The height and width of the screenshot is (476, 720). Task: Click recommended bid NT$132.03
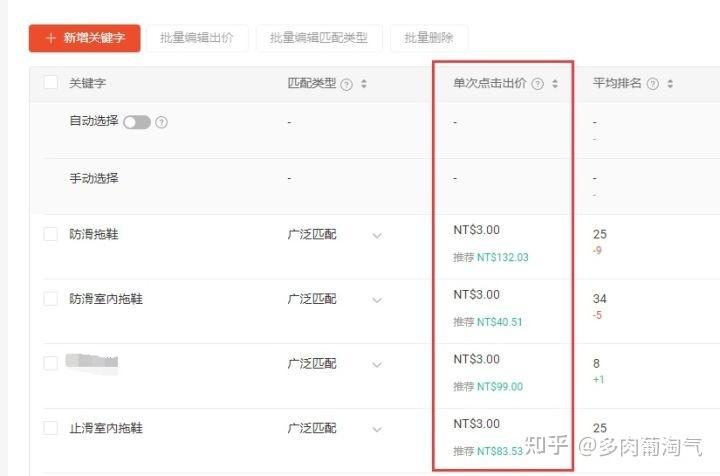click(x=503, y=258)
